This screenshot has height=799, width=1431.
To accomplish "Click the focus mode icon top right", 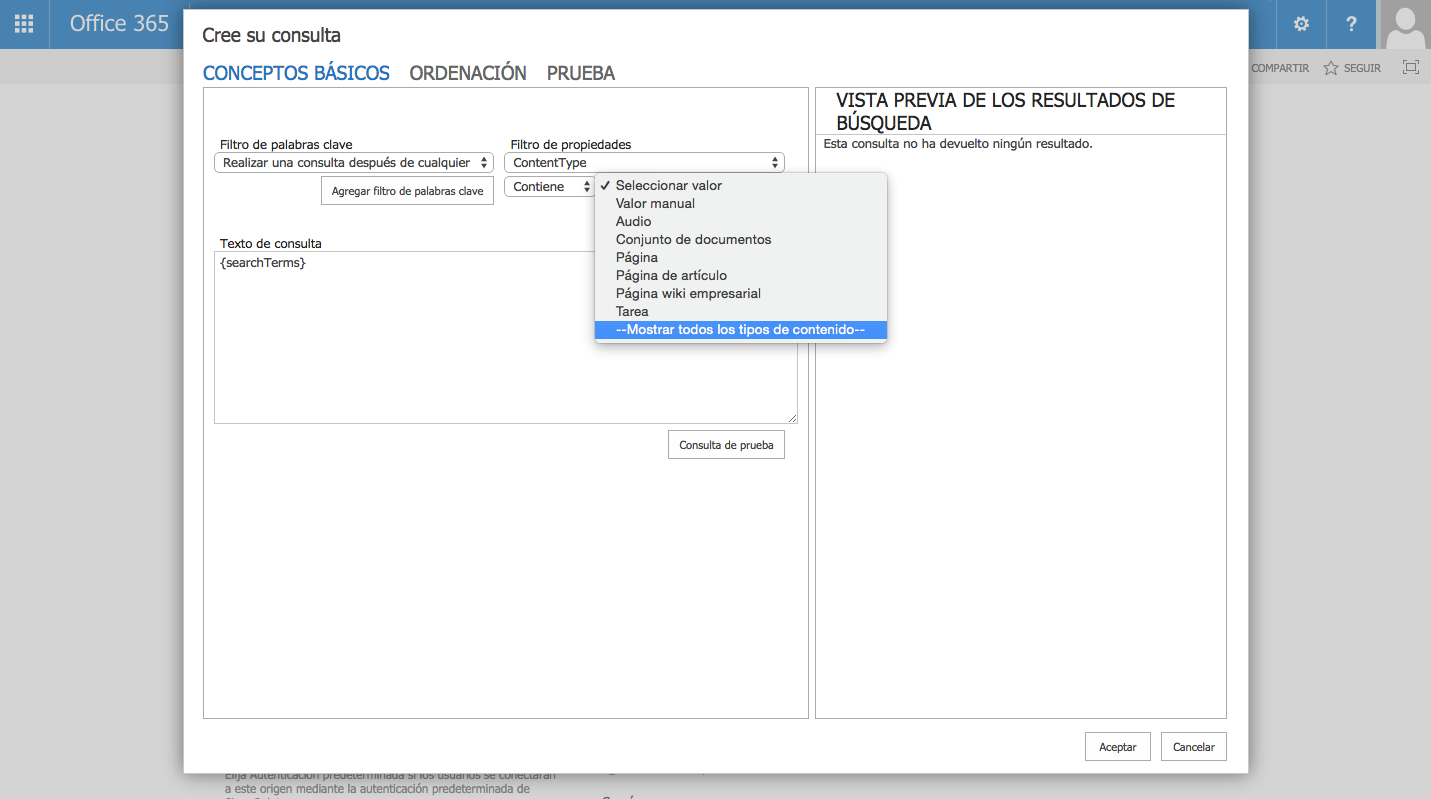I will click(1410, 66).
